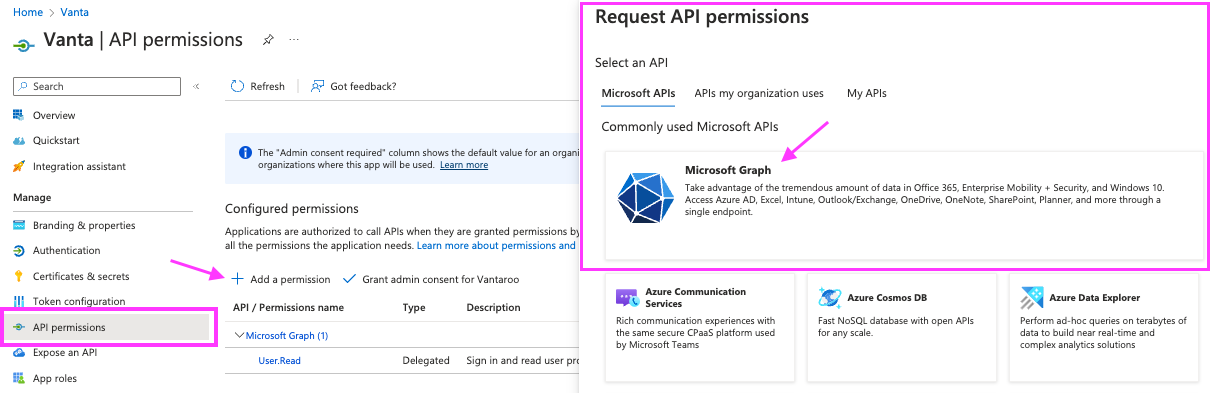The width and height of the screenshot is (1214, 393).
Task: Select the Azure Cosmos DB card title
Action: (x=887, y=298)
